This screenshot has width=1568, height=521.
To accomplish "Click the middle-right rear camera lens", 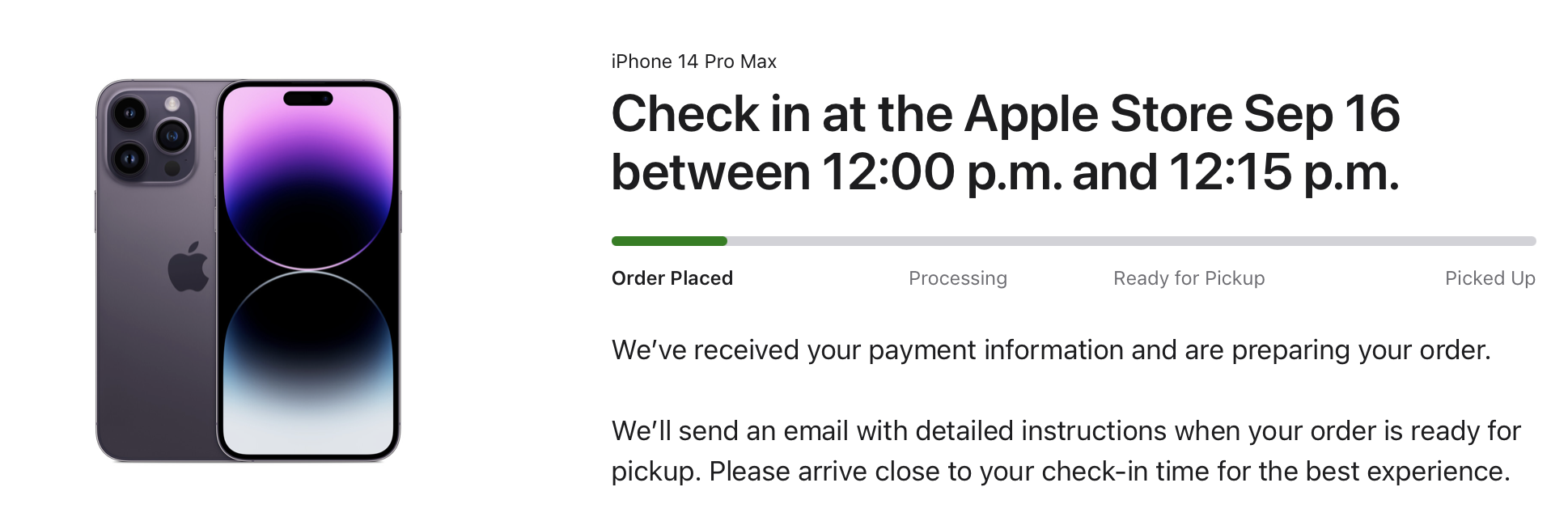I will [172, 135].
